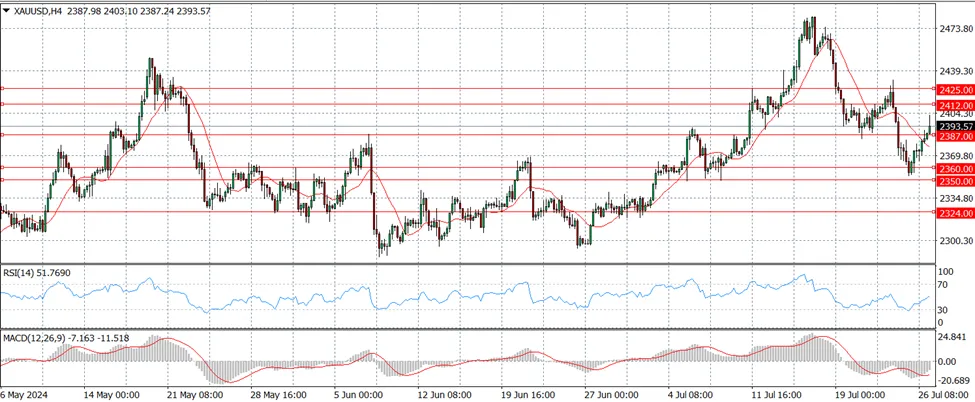This screenshot has width=975, height=402.
Task: Click the 2387.00 line's left anchor square
Action: (x=2, y=134)
